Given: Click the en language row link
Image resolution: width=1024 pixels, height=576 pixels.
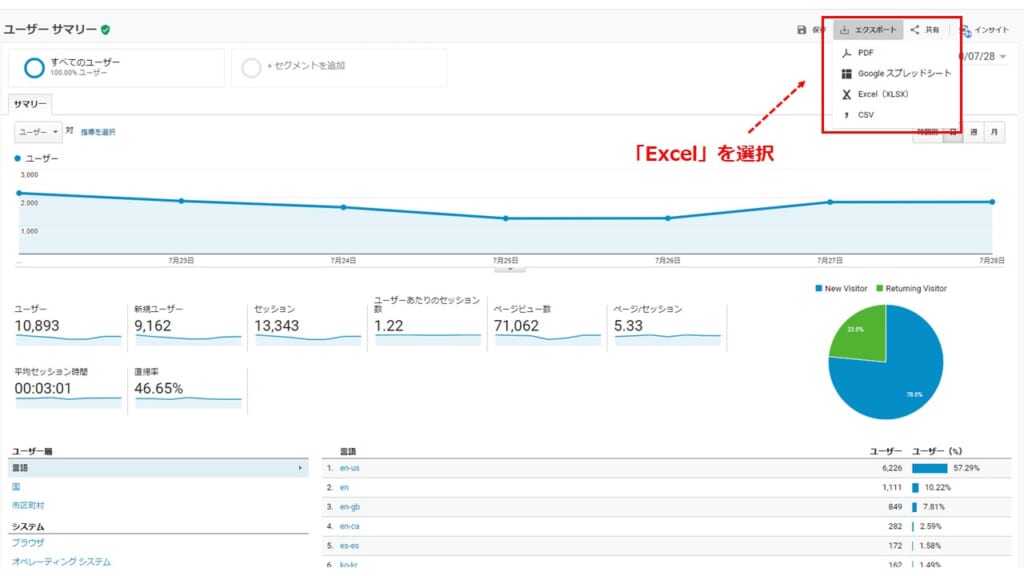Looking at the screenshot, I should click(344, 488).
